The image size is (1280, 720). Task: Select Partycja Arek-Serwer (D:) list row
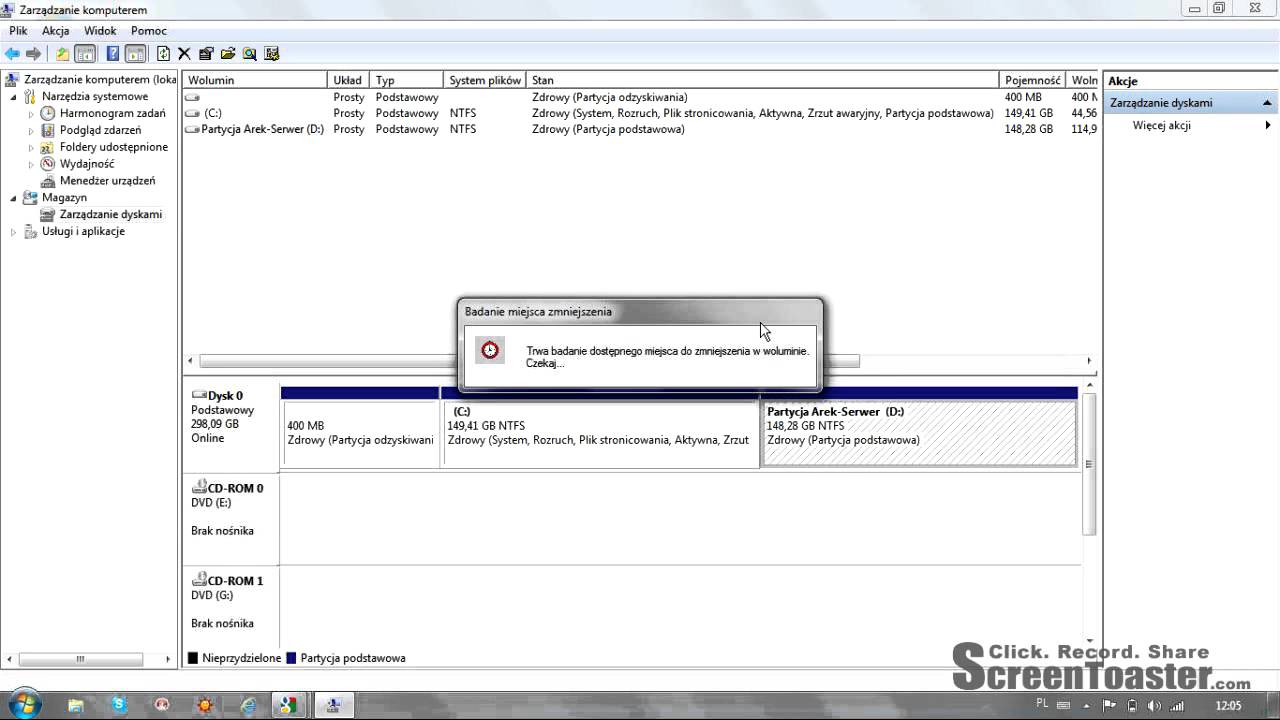(640, 129)
